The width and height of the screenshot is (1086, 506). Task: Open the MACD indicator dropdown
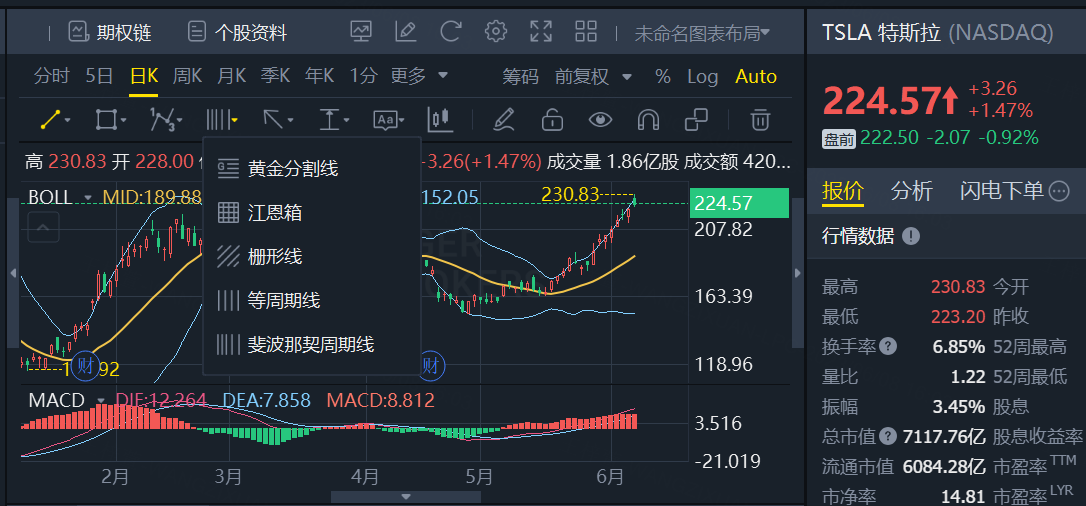point(101,401)
